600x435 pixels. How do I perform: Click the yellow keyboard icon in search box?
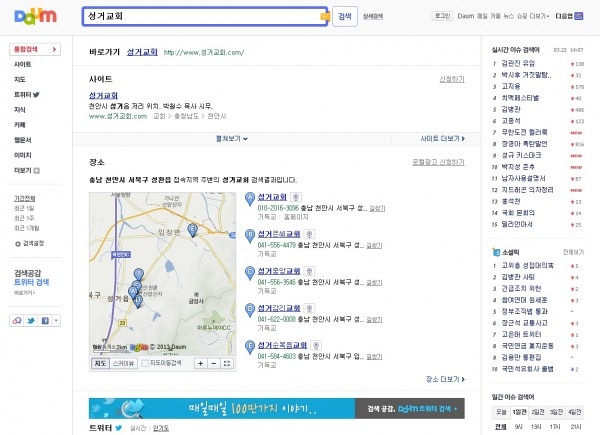click(x=324, y=16)
